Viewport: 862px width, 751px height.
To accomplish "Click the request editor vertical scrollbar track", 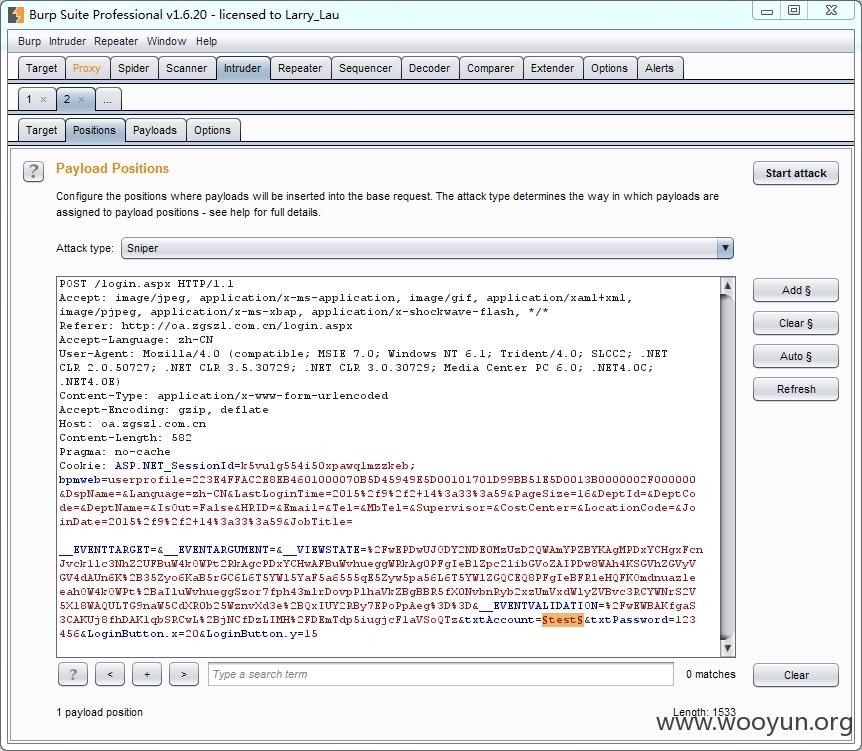I will [727, 467].
